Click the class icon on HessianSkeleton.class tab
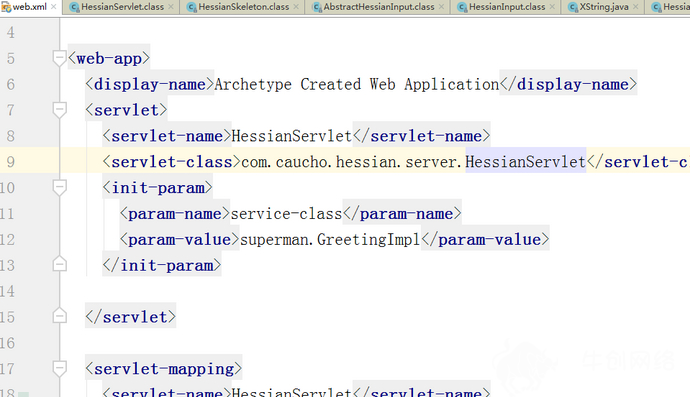Screen dimensions: 694x397 (191, 7)
